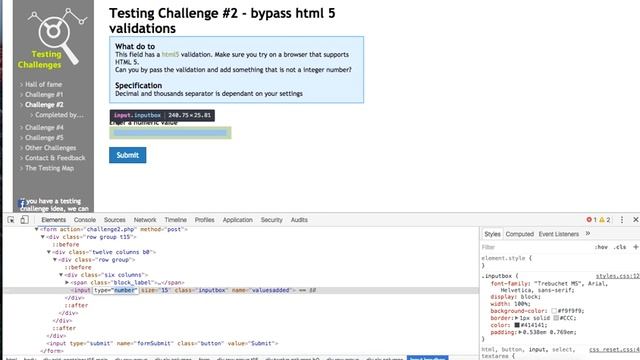
Task: Open Hall of fame sidebar link
Action: [x=43, y=84]
